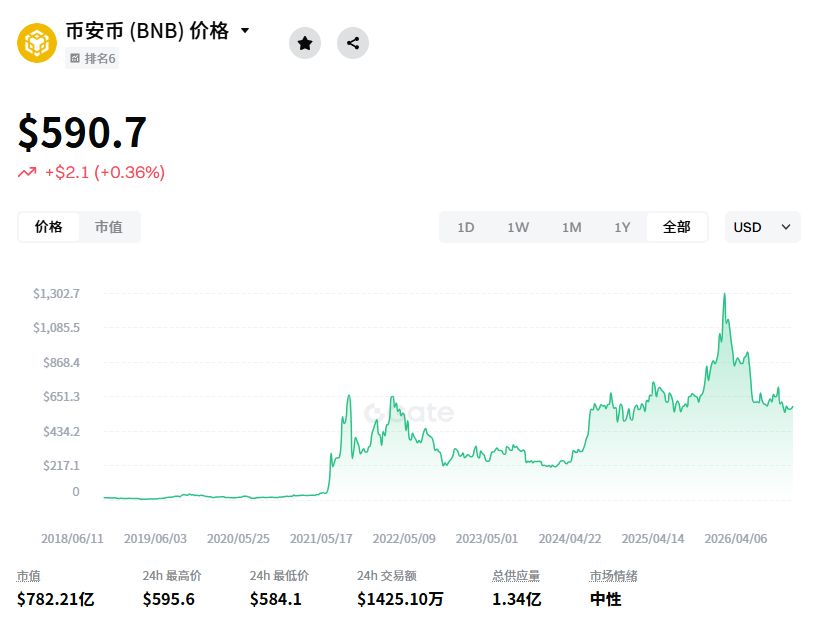Click the +$2.1 (+0.36%) change text

[x=105, y=172]
